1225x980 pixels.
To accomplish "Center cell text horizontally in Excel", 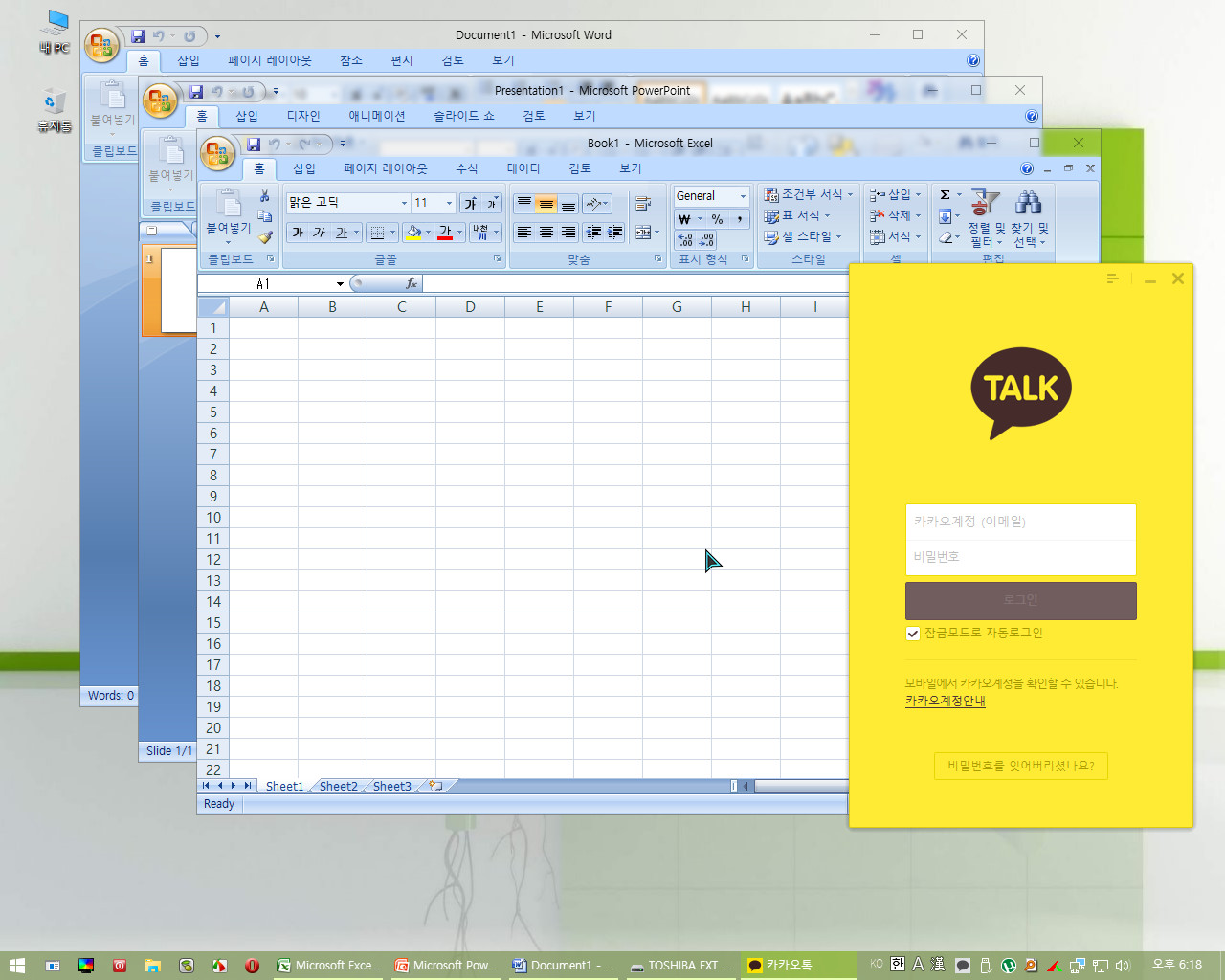I will 546,233.
